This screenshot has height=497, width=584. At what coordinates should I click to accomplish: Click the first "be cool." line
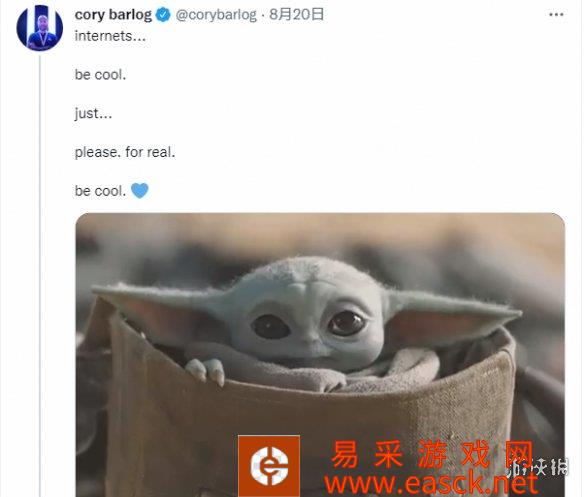100,75
